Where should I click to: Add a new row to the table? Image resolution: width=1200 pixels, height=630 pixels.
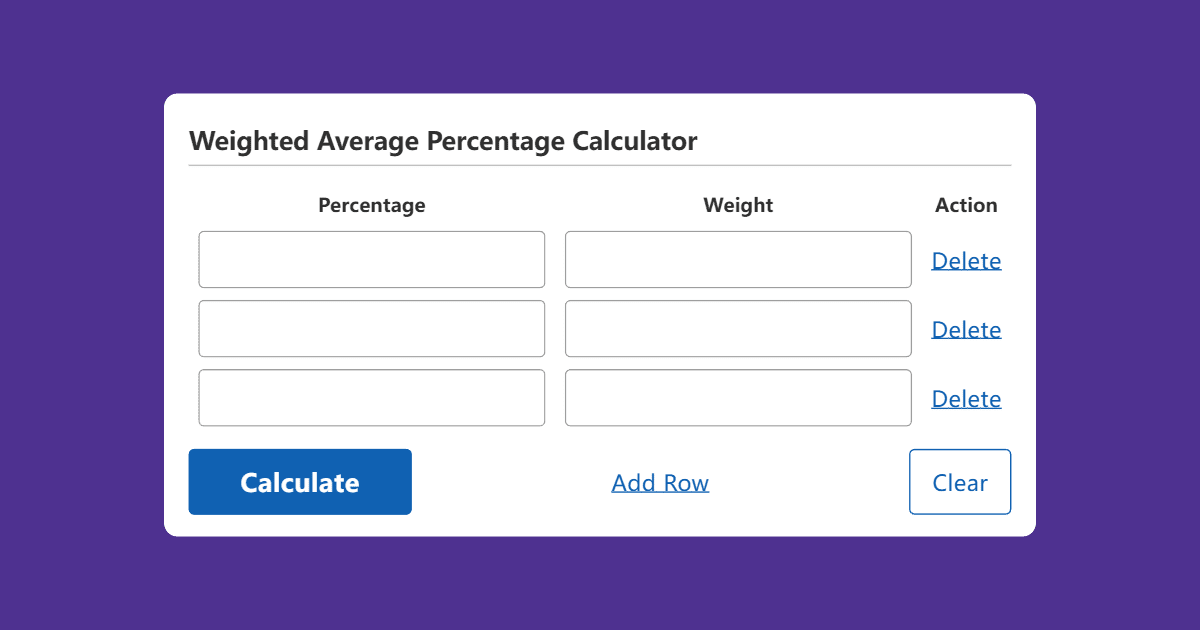click(x=660, y=482)
